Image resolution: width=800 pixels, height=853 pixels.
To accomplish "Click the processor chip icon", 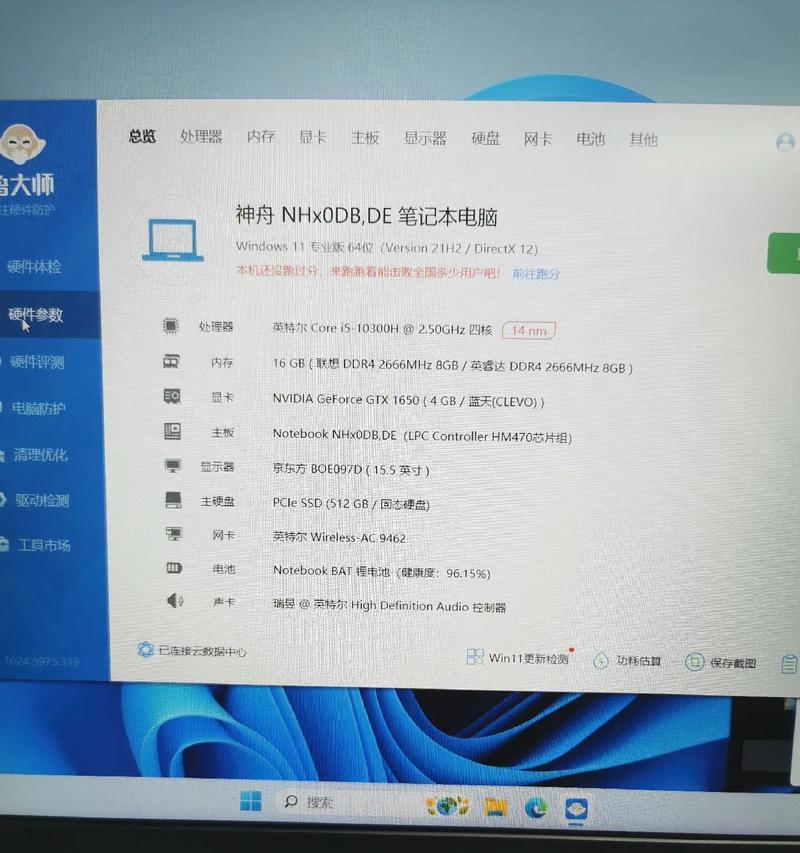I will [171, 326].
